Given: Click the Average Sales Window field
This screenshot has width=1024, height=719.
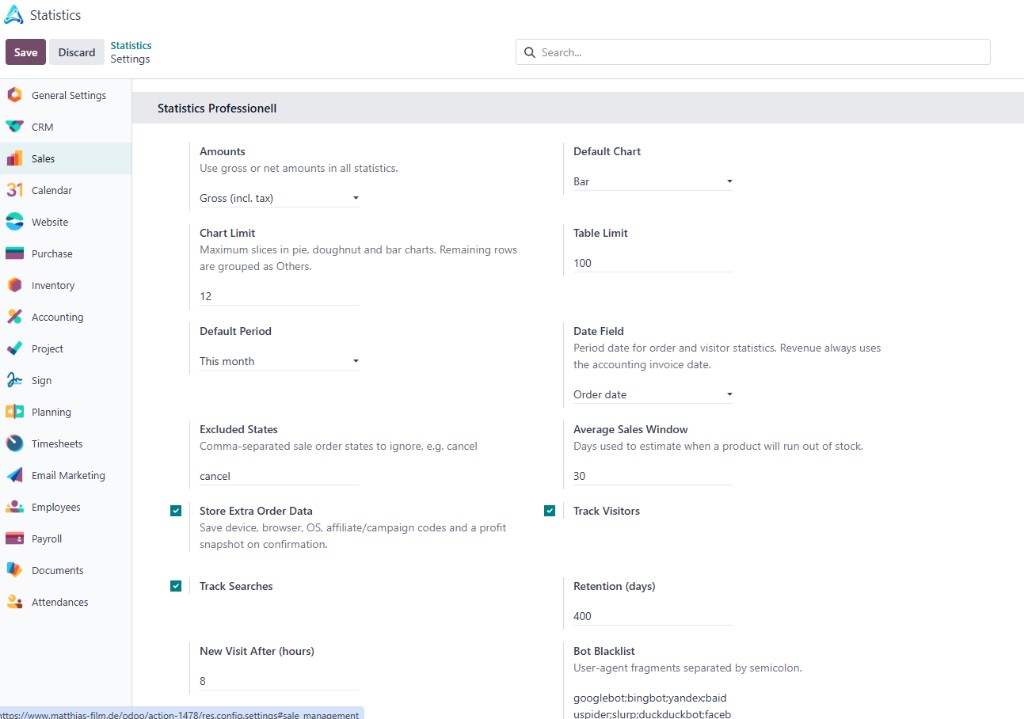Looking at the screenshot, I should (652, 476).
